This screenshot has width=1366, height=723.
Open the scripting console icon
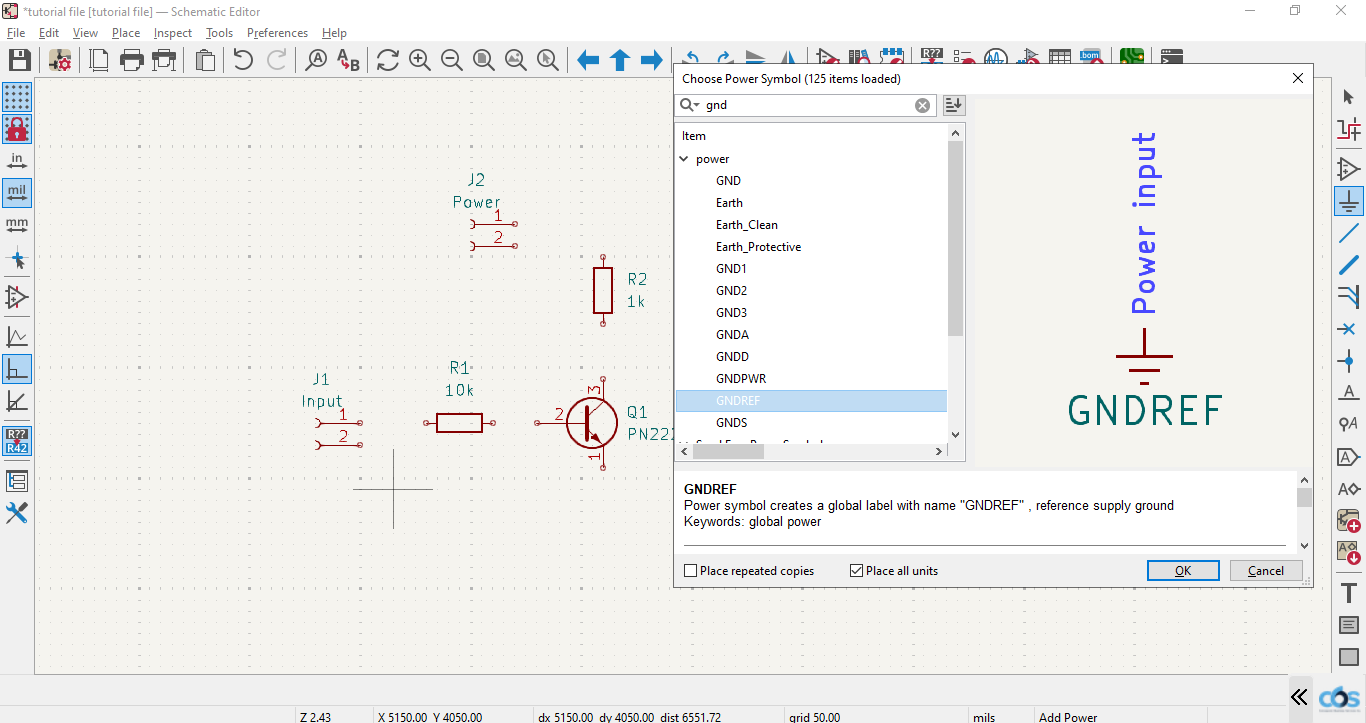(x=1172, y=58)
